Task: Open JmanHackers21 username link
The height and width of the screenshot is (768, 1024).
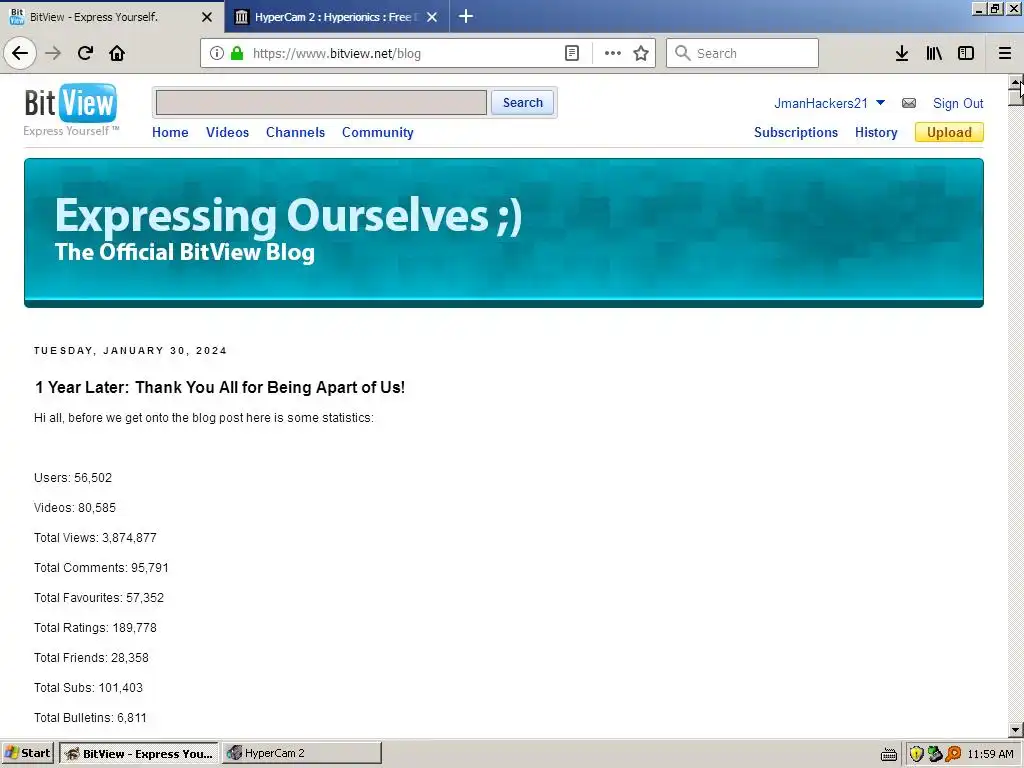Action: (821, 103)
